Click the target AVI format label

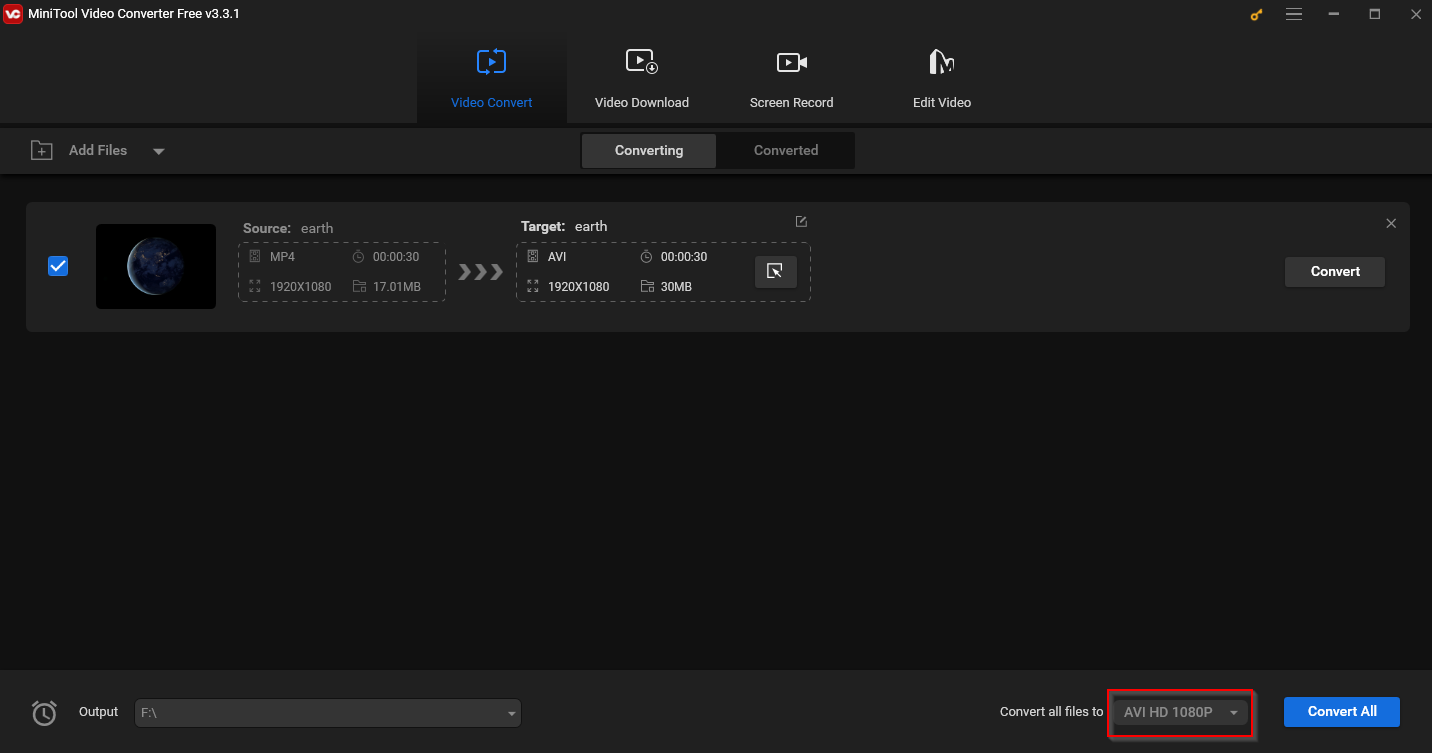point(557,257)
